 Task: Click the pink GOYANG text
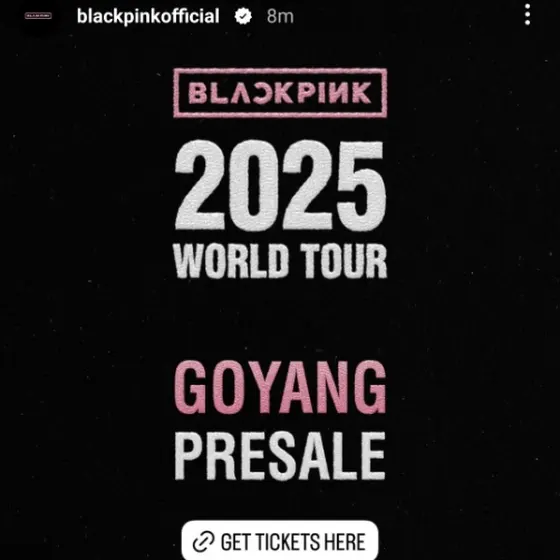(280, 388)
